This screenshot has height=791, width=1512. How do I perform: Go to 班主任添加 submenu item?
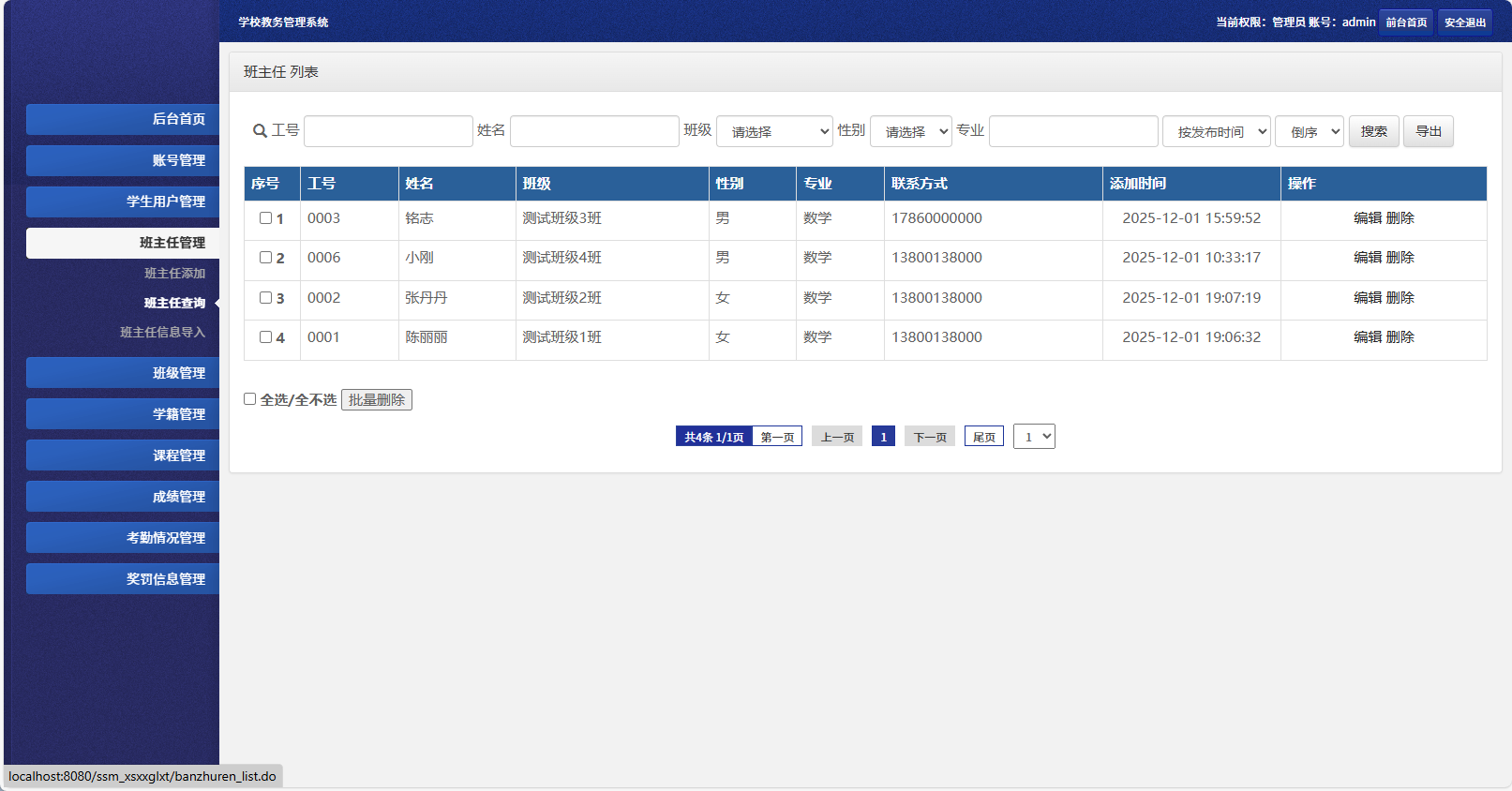coord(174,274)
